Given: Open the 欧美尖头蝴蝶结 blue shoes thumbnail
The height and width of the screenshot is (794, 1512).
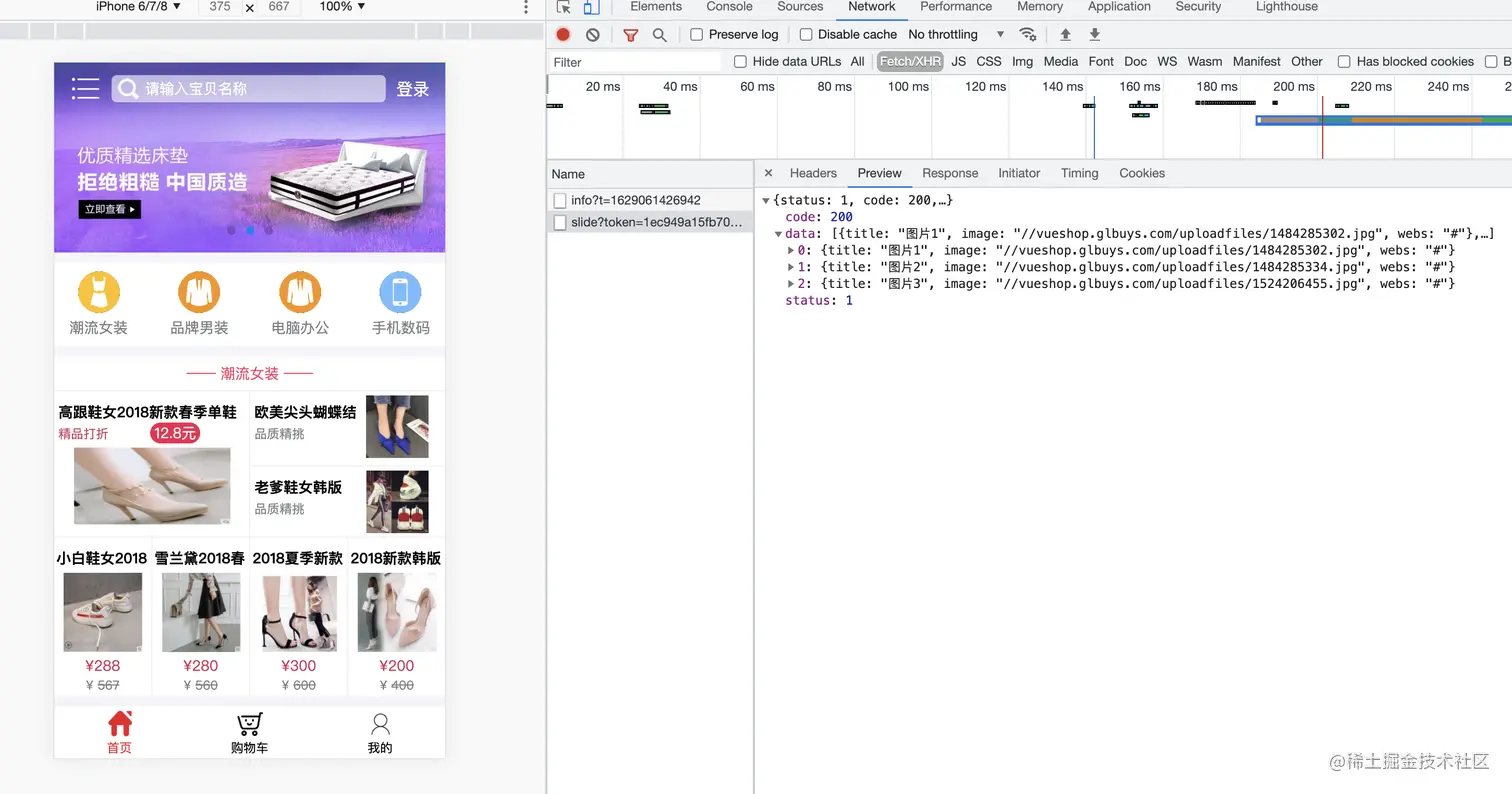Looking at the screenshot, I should (x=397, y=427).
